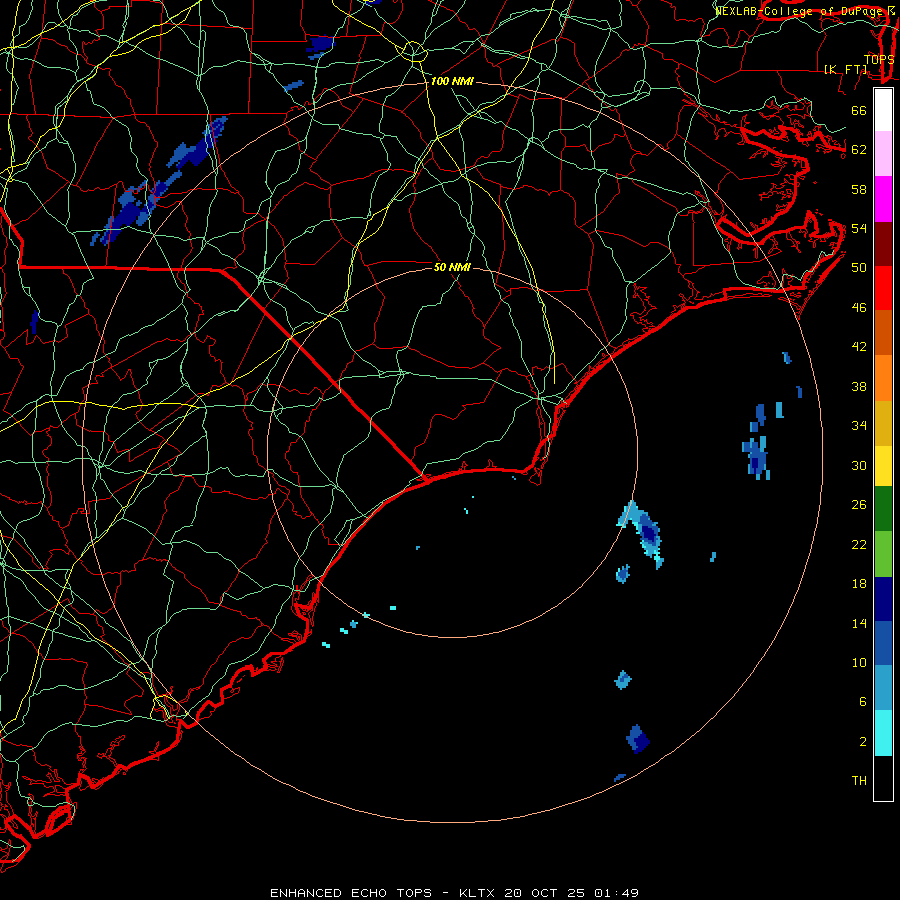The image size is (900, 900).
Task: Select the 58 legend value
Action: click(859, 189)
